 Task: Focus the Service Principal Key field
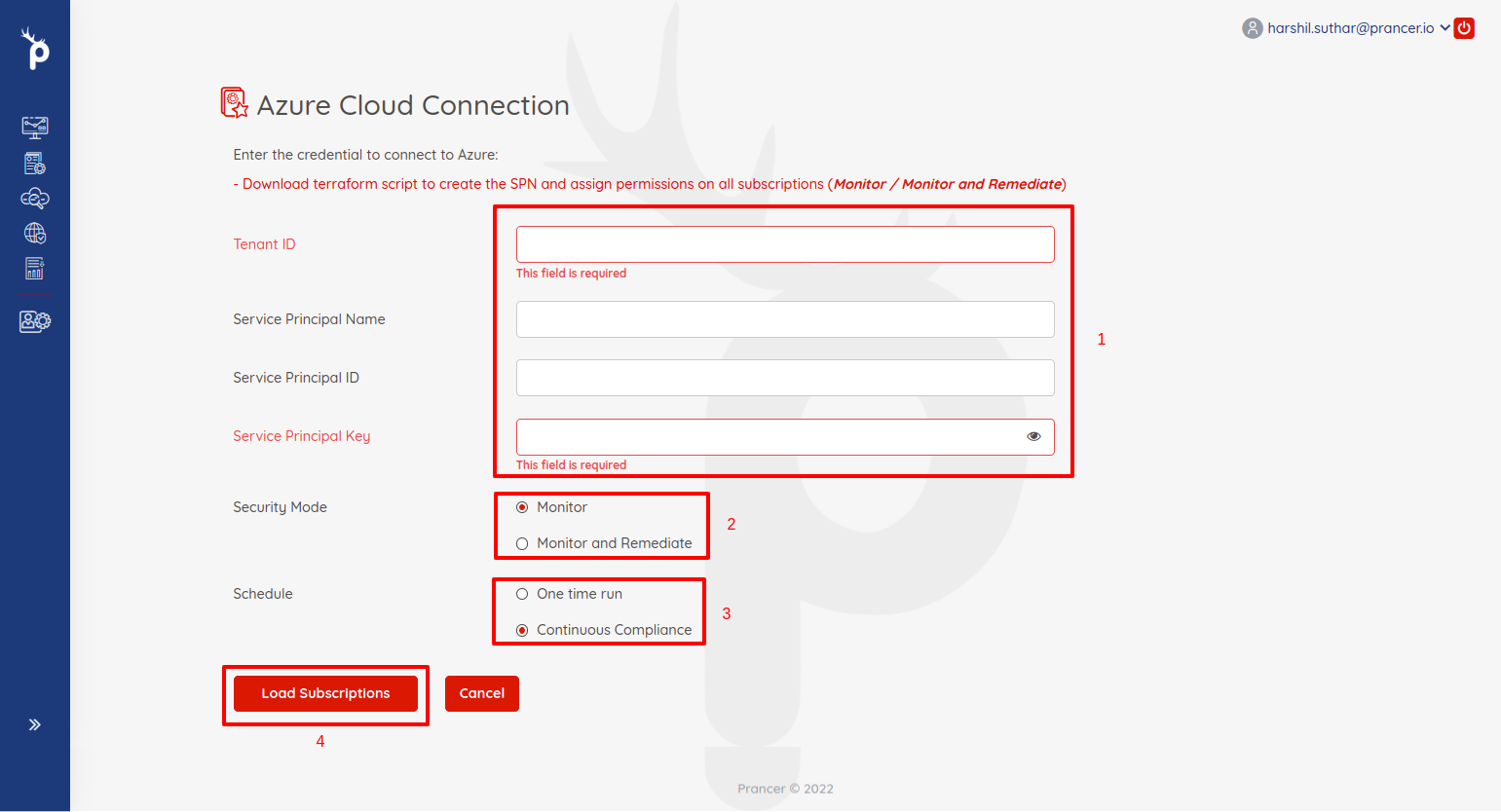[785, 437]
